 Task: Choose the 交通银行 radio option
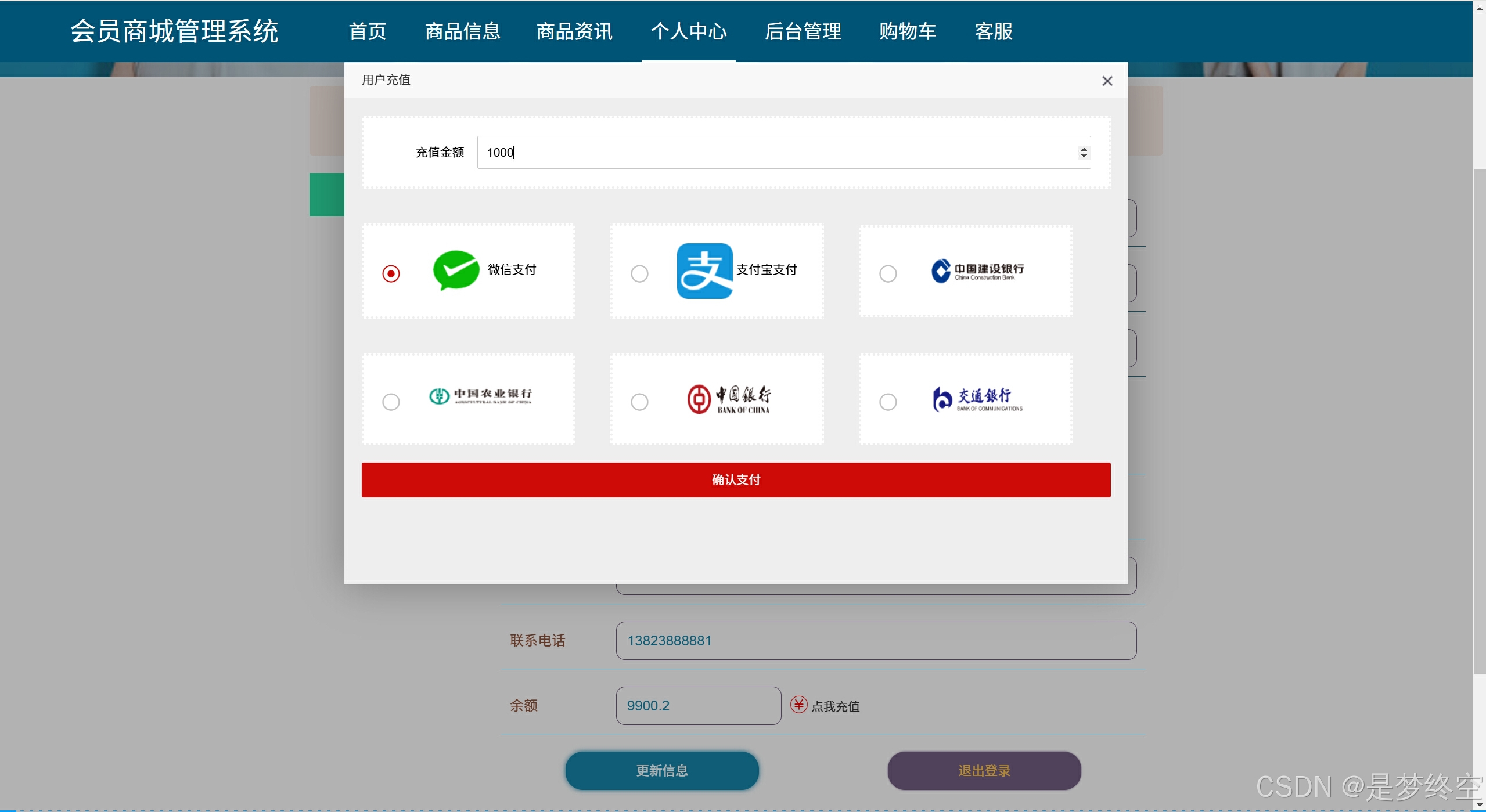coord(888,402)
